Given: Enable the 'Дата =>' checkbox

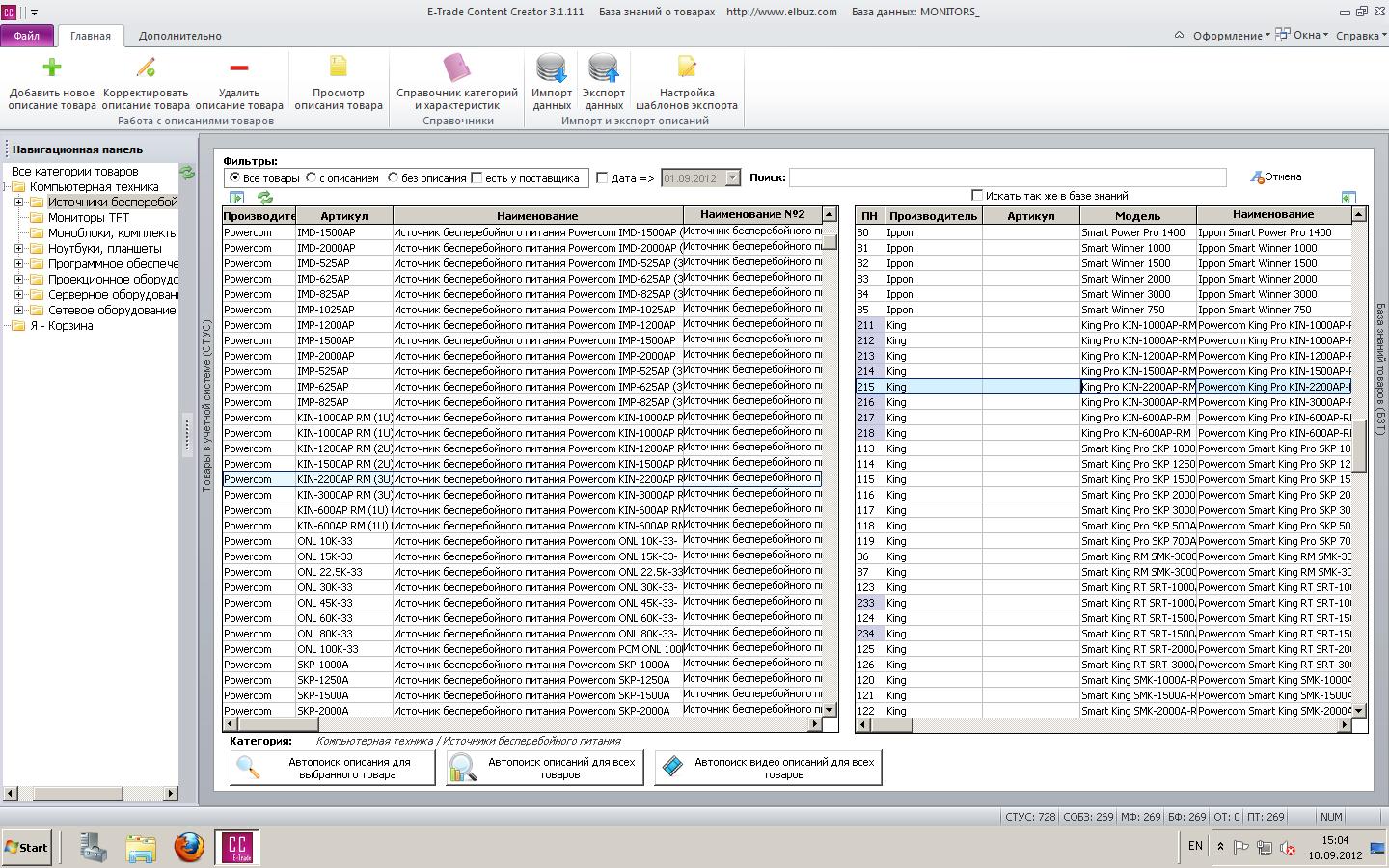Looking at the screenshot, I should click(602, 177).
